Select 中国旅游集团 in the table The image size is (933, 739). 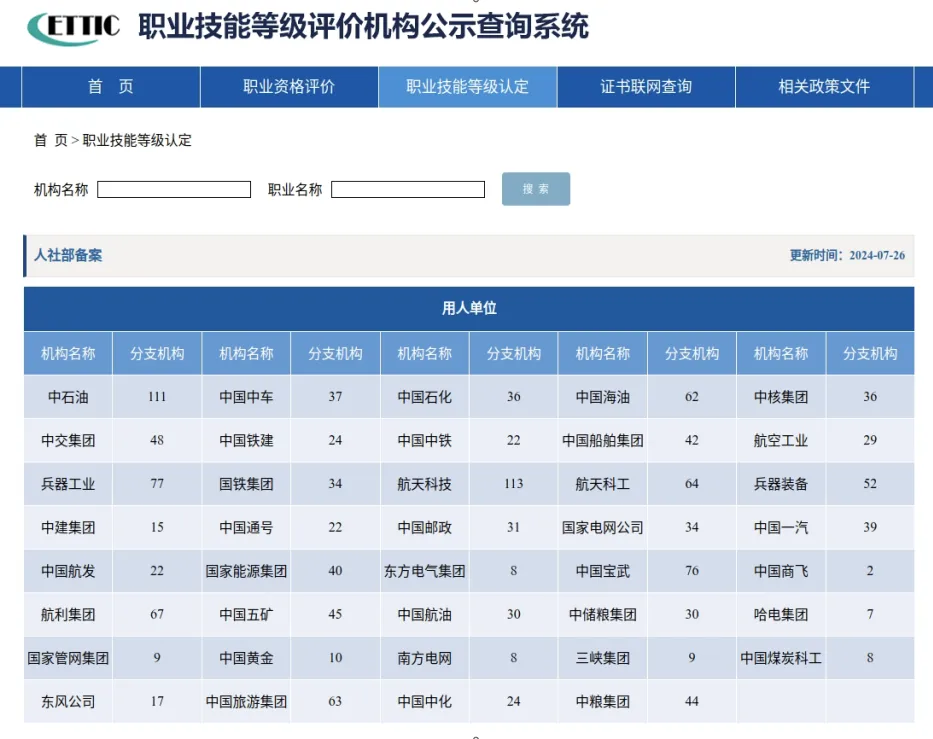246,702
